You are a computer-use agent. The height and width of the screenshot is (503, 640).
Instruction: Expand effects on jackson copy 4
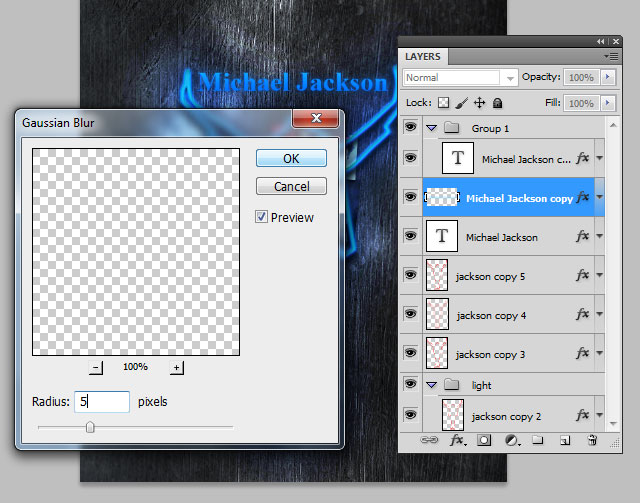click(x=600, y=314)
